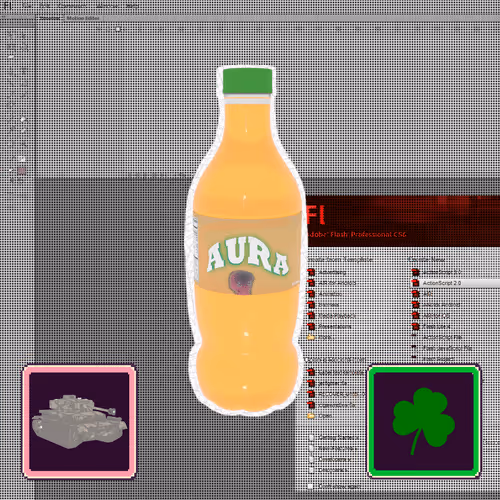Choose the highlighted ActionScript 2.0 entry
This screenshot has height=500, width=500.
point(455,283)
